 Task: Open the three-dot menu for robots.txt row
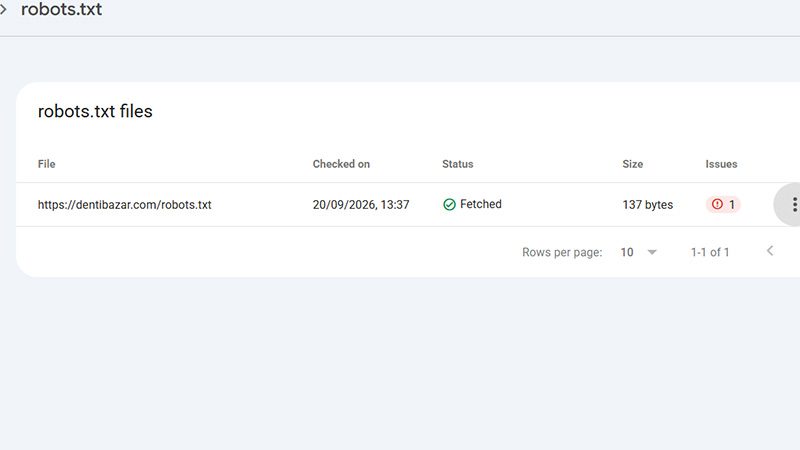tap(794, 205)
